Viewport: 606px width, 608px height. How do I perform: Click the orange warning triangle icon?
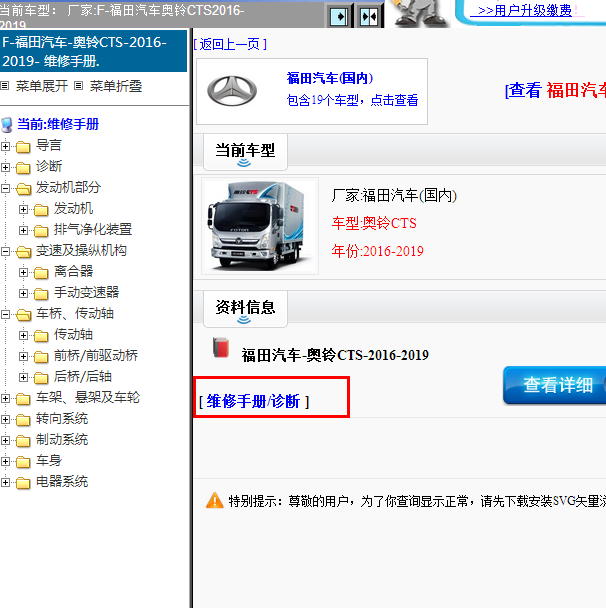coord(214,500)
